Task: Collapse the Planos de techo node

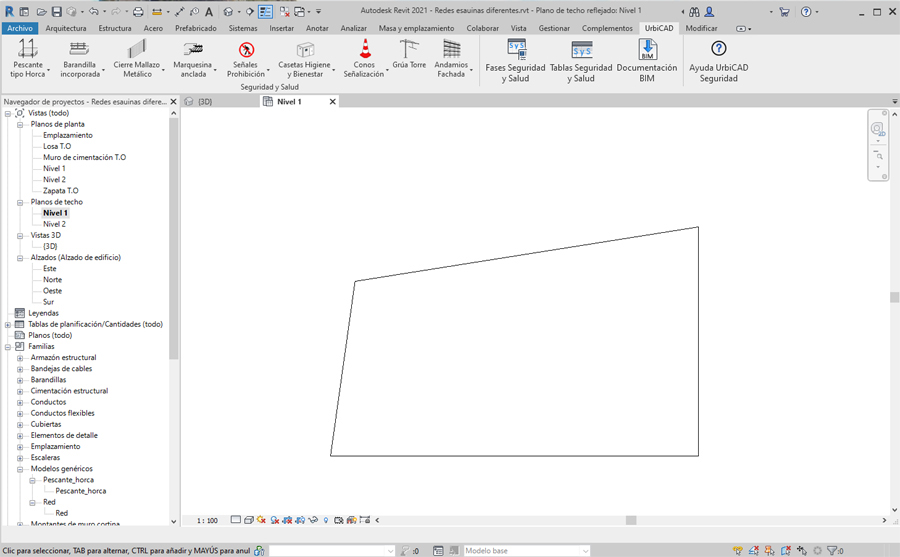Action: [20, 202]
